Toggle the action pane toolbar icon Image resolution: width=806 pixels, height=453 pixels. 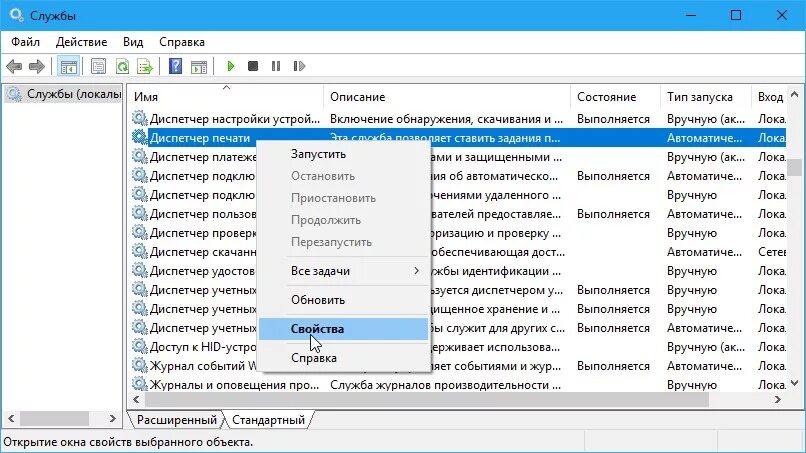199,66
